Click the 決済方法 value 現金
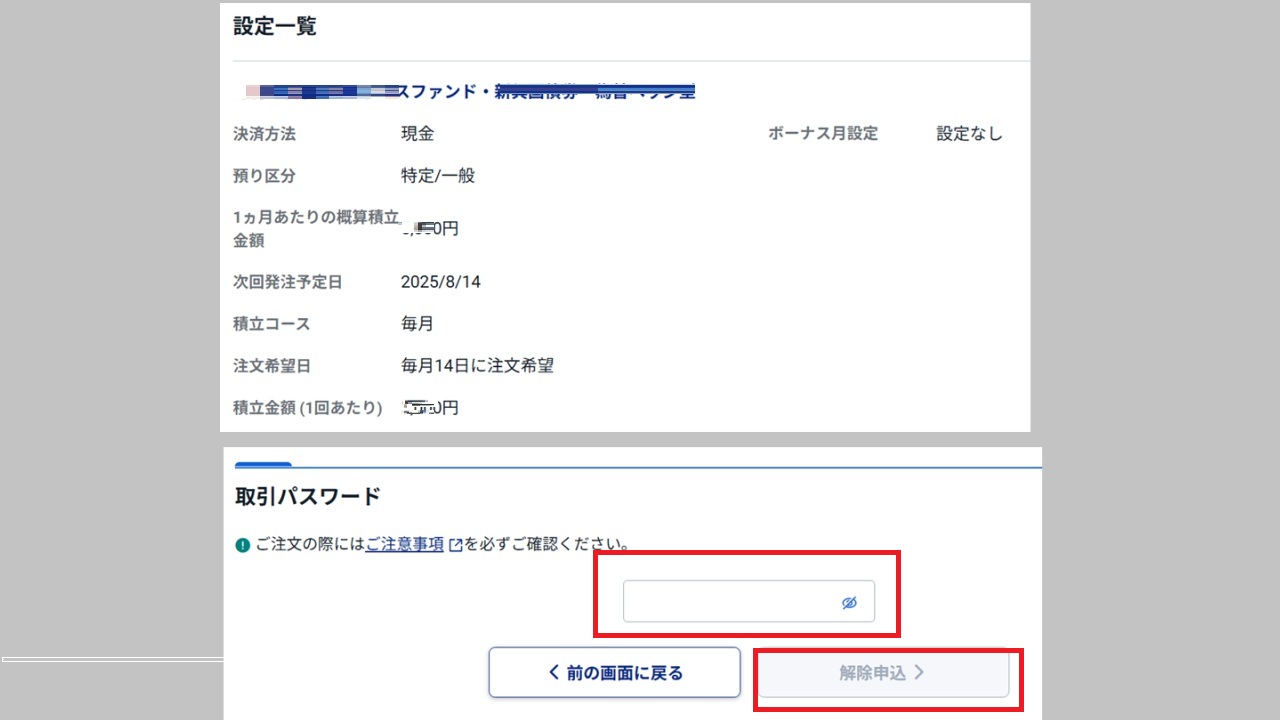Screen dimensions: 1280x720 pos(417,134)
